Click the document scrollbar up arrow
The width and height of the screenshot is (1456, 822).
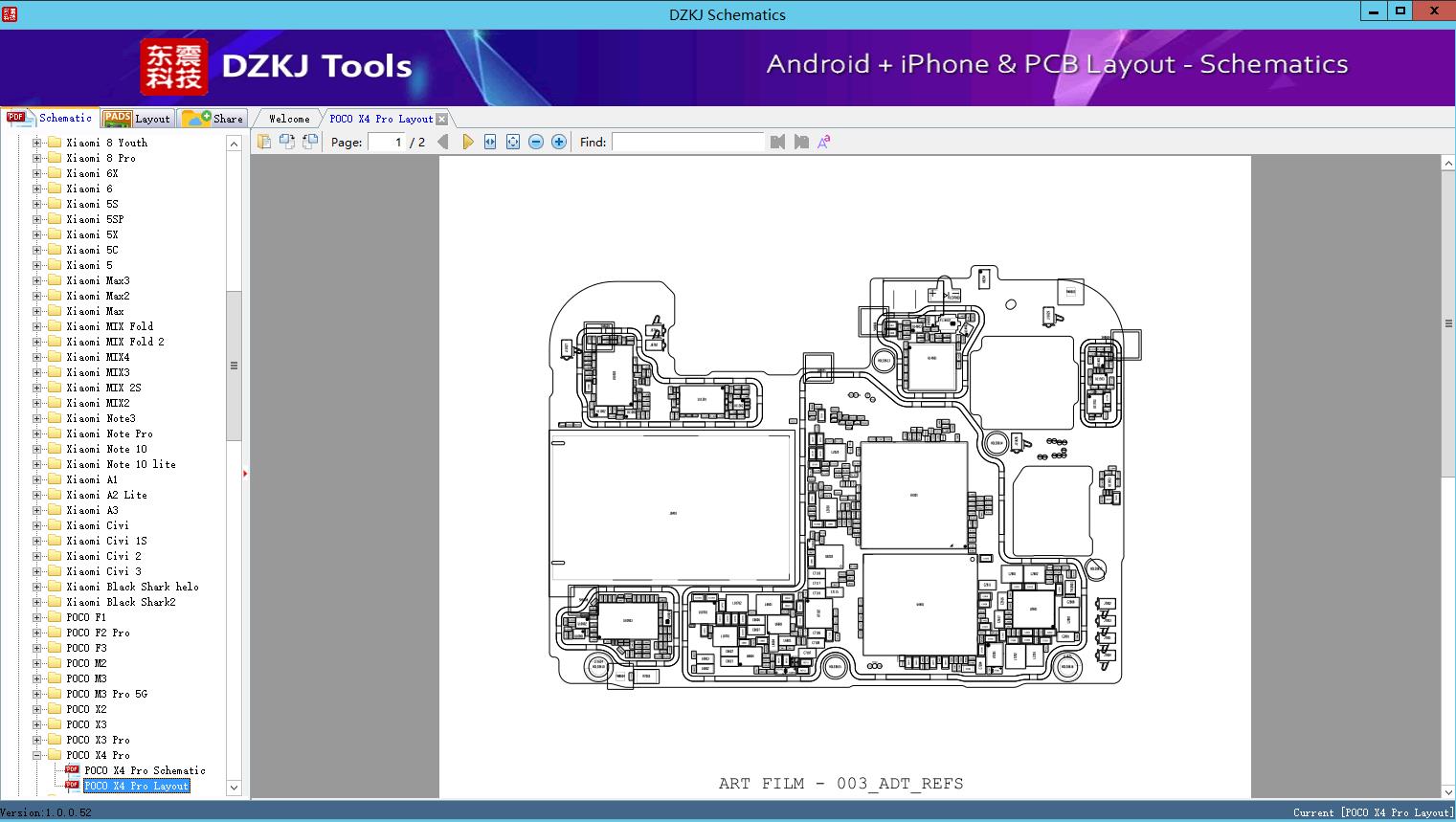(1448, 164)
